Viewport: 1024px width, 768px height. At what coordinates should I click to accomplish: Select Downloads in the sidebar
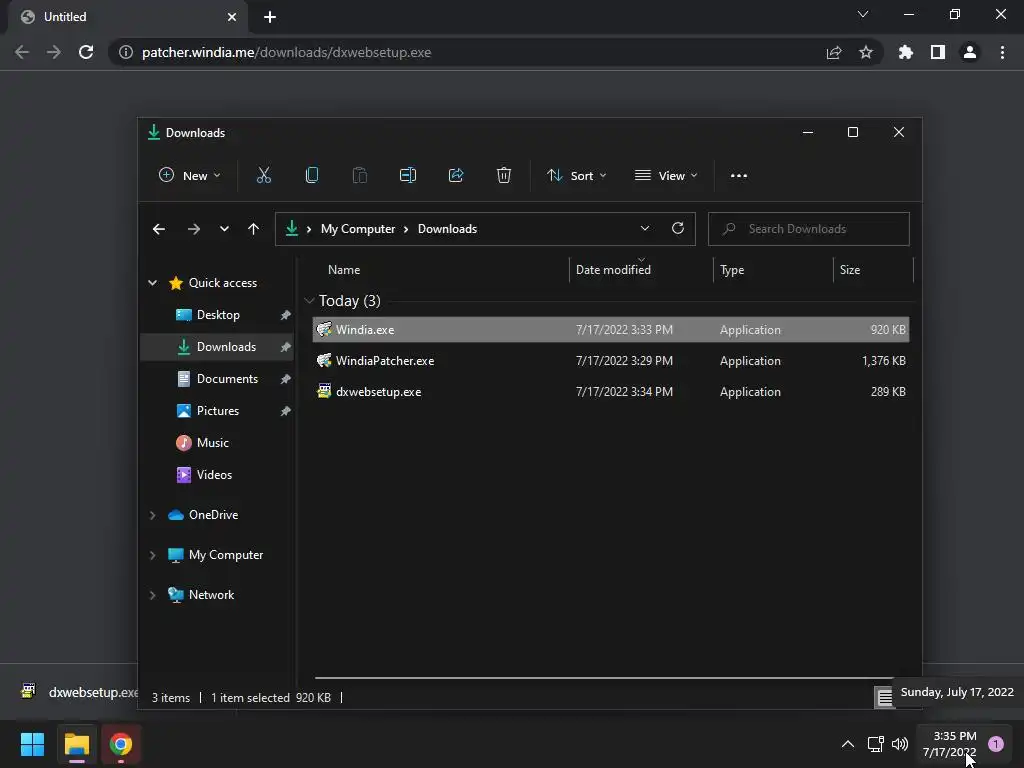pos(217,347)
